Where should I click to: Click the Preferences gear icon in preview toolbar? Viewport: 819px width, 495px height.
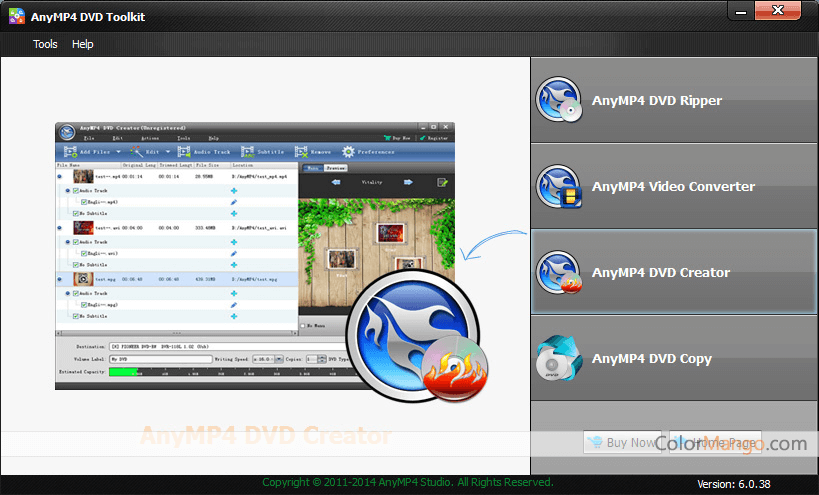tap(349, 152)
